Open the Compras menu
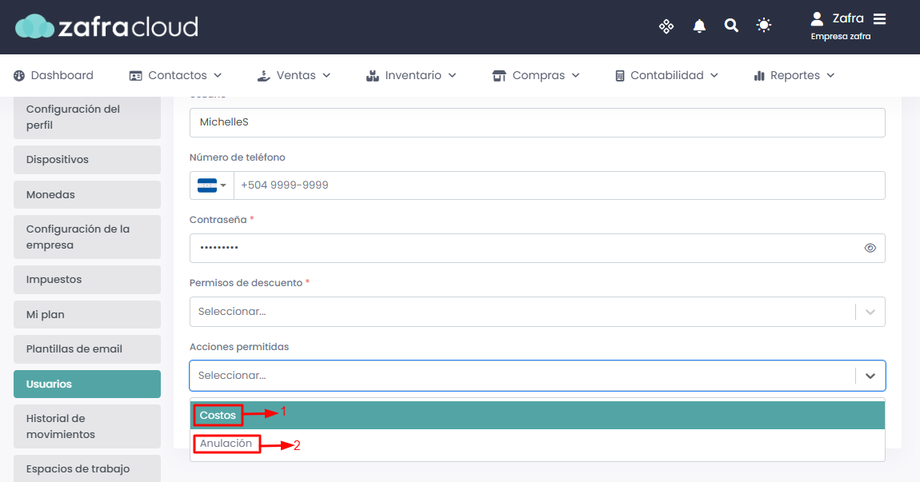This screenshot has width=920, height=482. click(536, 75)
